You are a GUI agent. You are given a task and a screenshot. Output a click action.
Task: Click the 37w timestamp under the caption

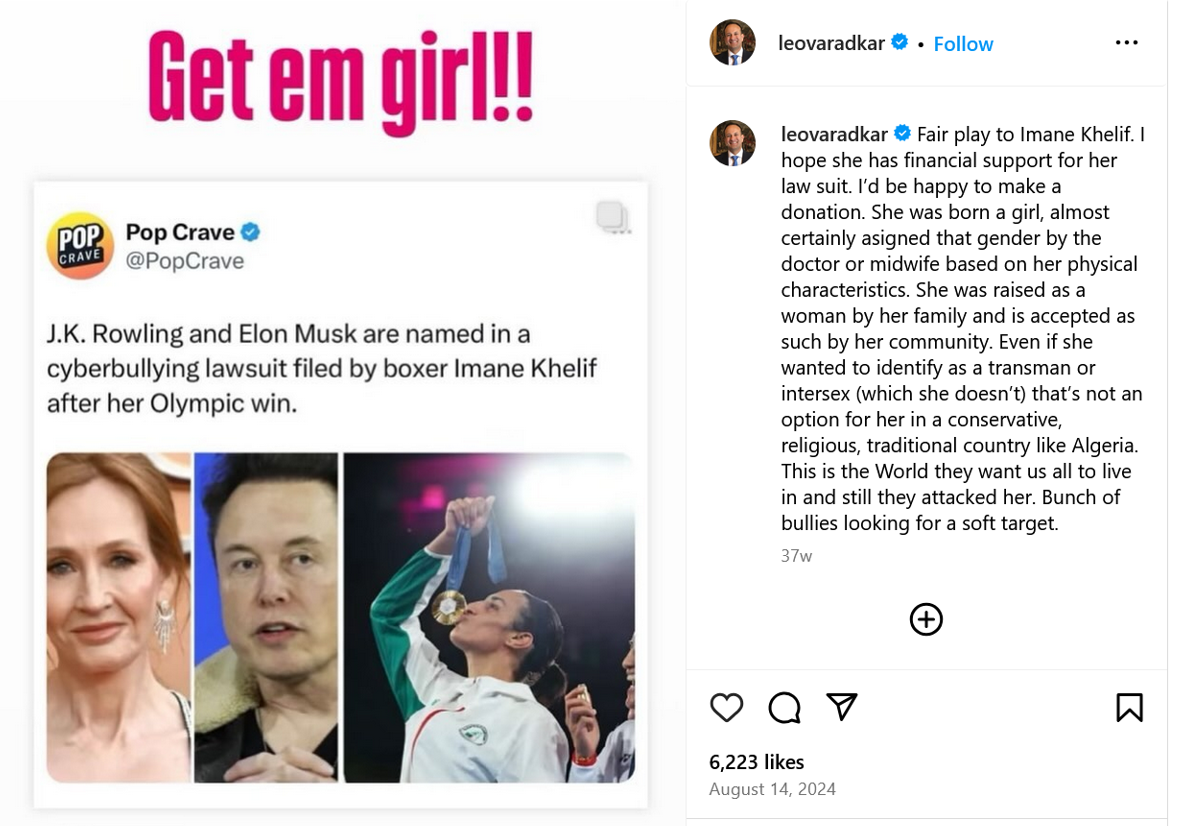(x=796, y=556)
